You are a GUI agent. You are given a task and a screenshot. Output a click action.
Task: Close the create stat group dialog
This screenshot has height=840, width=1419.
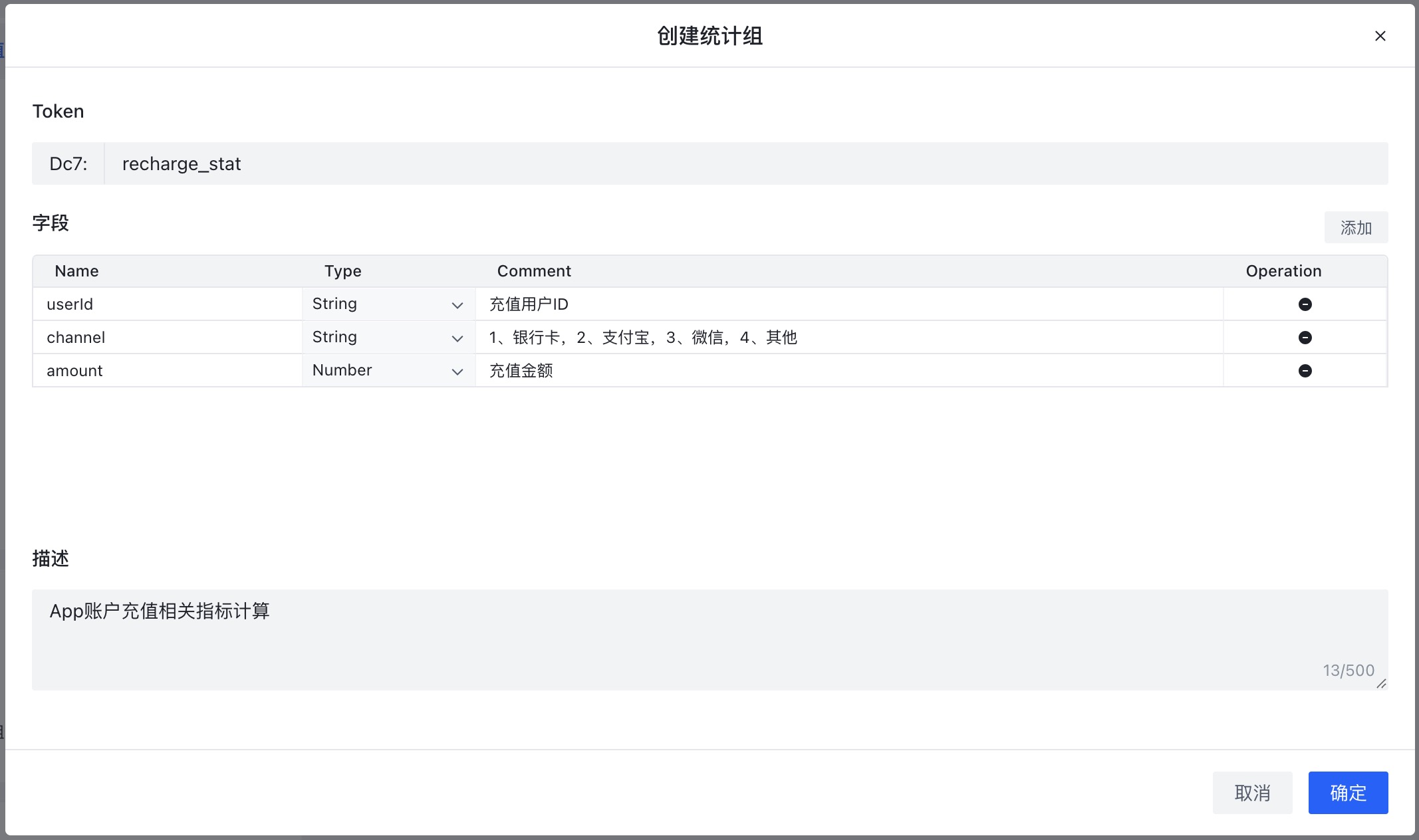click(1380, 36)
